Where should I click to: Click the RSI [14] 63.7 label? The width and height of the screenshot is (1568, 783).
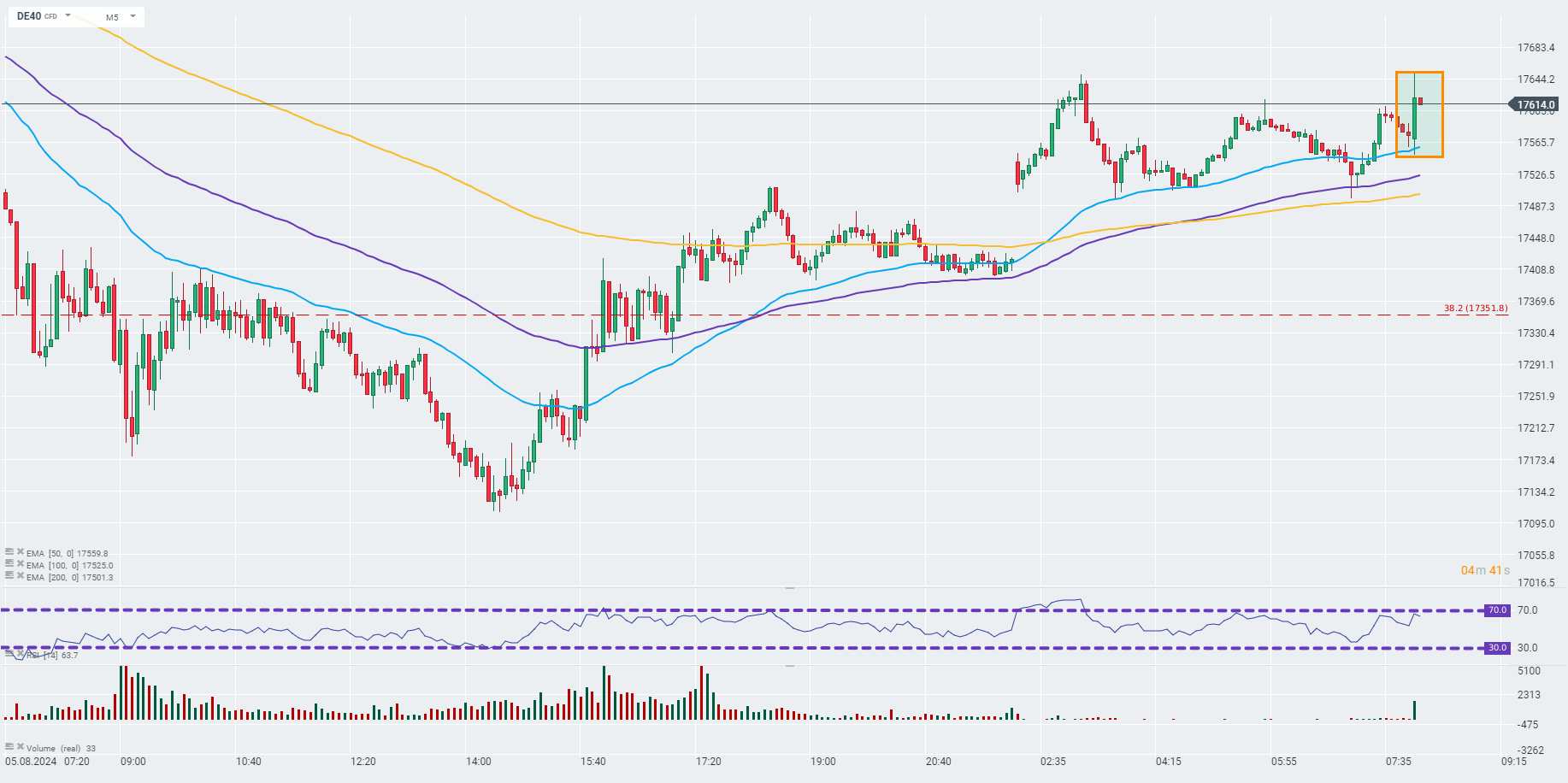52,656
